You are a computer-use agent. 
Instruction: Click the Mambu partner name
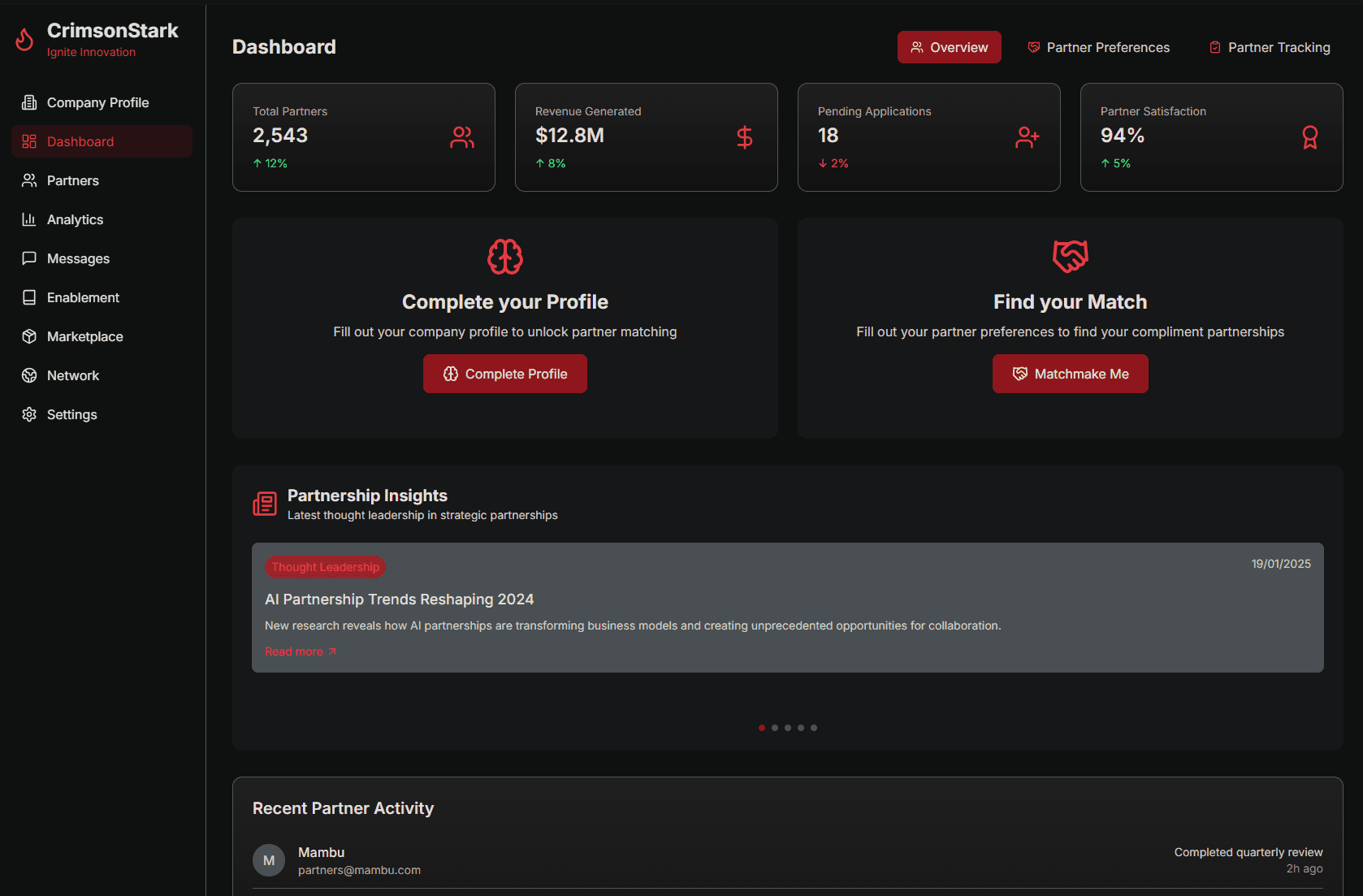point(322,852)
